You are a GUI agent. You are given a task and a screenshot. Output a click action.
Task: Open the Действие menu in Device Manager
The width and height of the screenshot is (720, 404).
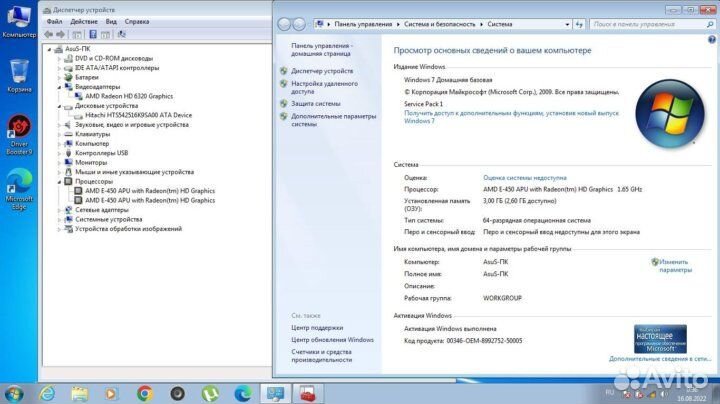pos(84,22)
